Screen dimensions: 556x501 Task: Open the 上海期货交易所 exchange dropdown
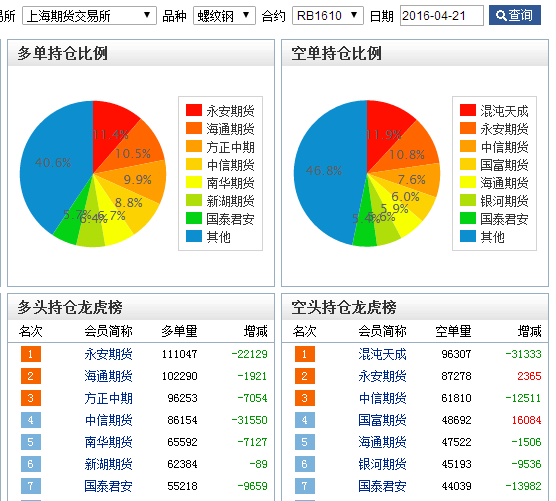point(89,16)
